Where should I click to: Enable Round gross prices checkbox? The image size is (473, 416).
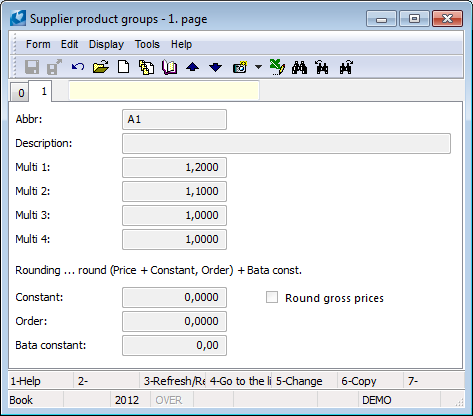coord(272,297)
